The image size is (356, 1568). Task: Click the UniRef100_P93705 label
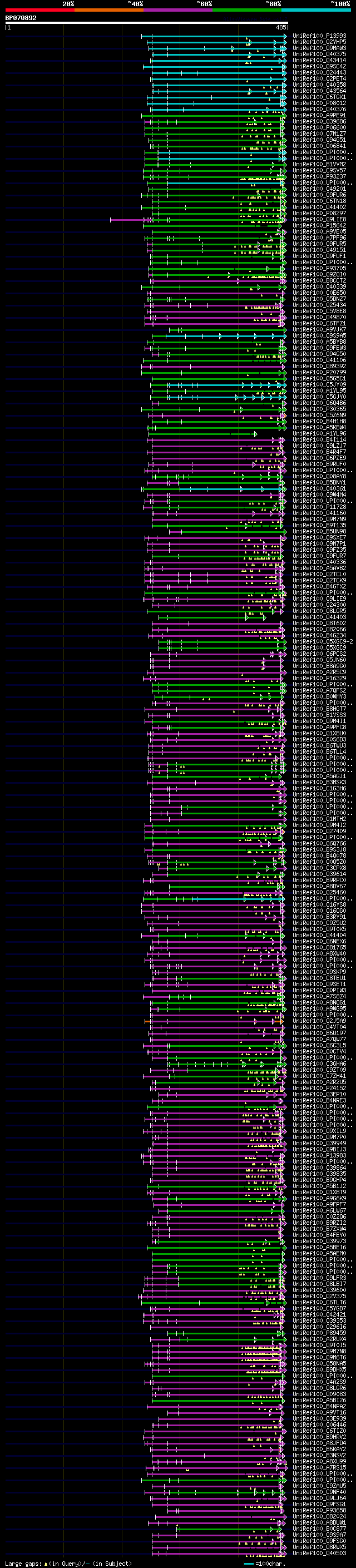pos(319,269)
